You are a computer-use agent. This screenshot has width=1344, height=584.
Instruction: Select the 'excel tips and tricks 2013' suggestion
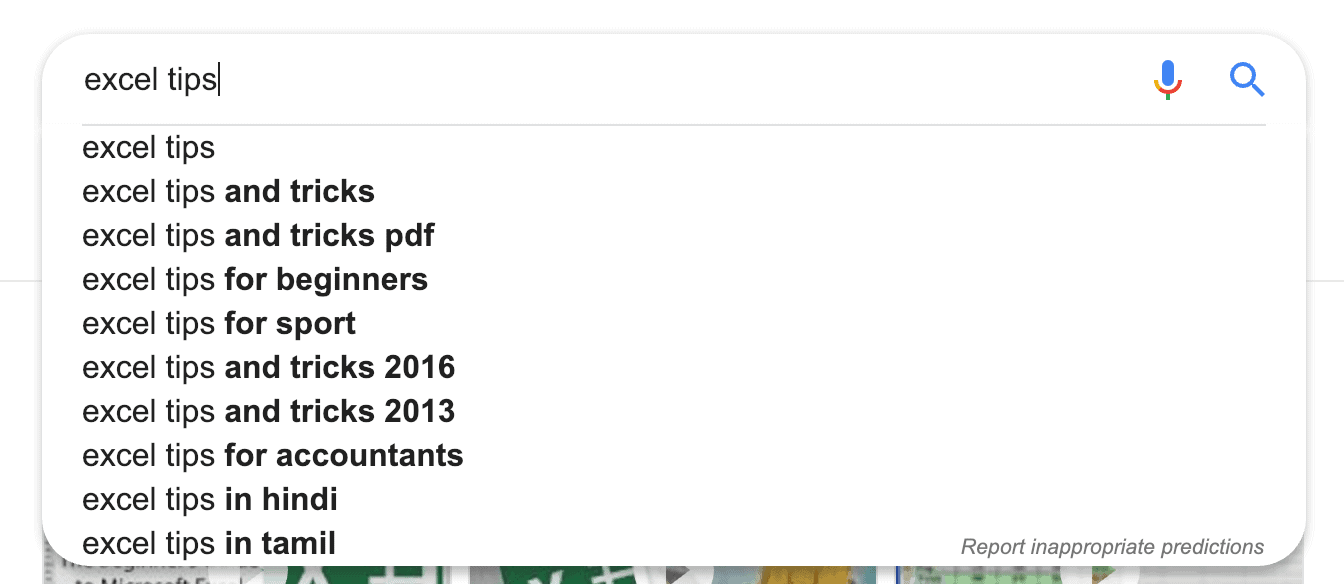pyautogui.click(x=269, y=412)
